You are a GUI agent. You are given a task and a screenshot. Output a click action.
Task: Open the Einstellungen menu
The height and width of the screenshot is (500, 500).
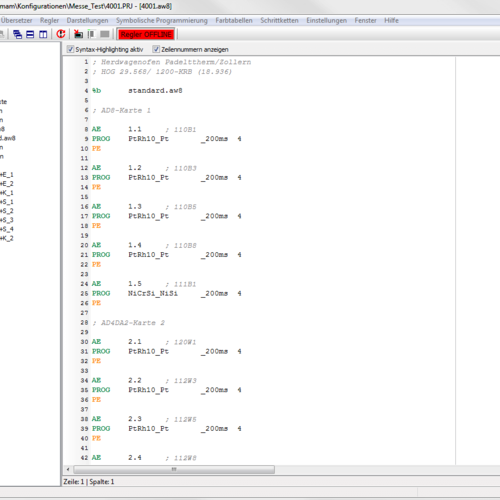(326, 20)
